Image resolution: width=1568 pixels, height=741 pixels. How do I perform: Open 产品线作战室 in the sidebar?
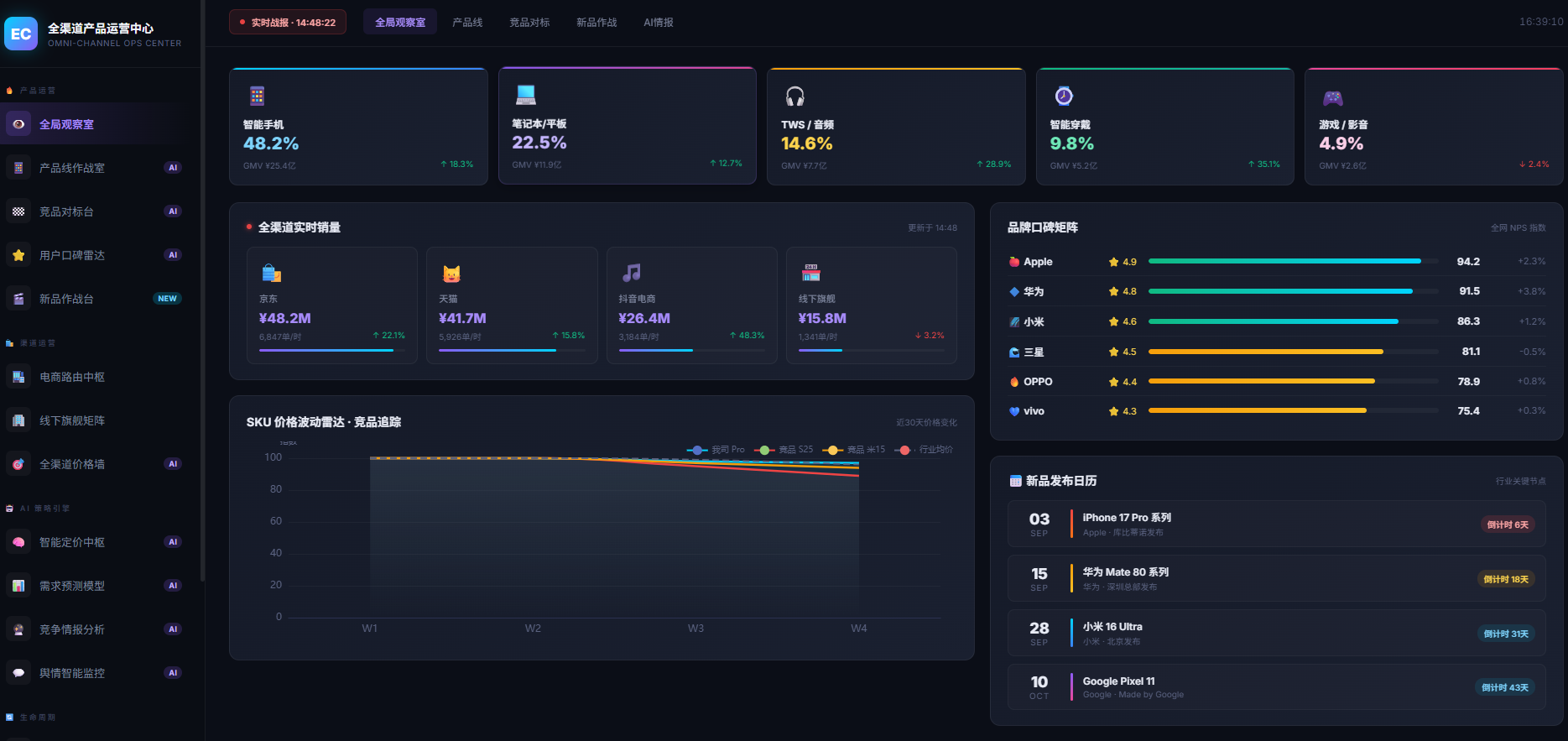[94, 168]
